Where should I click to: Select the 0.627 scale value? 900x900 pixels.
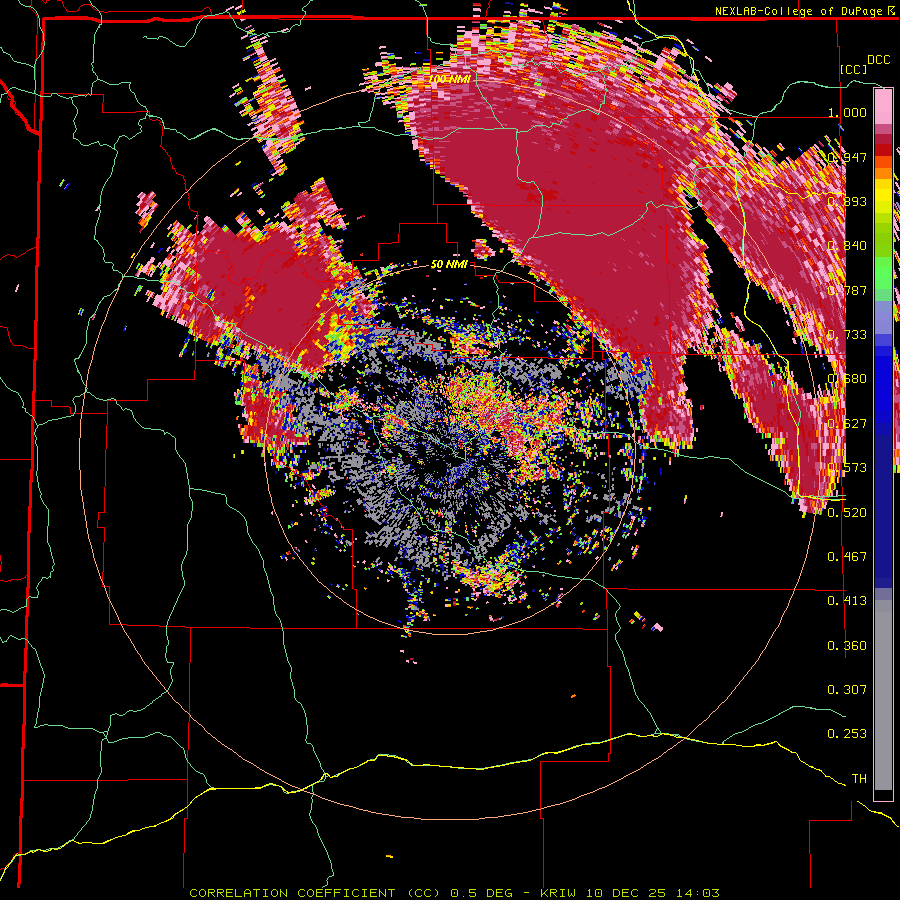pos(847,424)
